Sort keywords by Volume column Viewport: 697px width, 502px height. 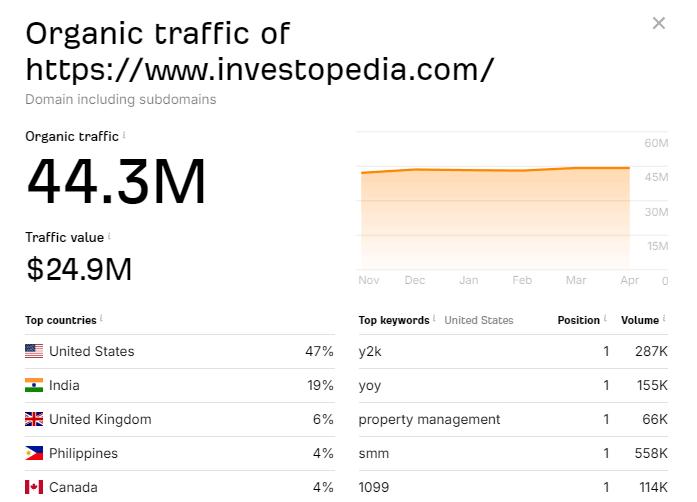tap(640, 320)
